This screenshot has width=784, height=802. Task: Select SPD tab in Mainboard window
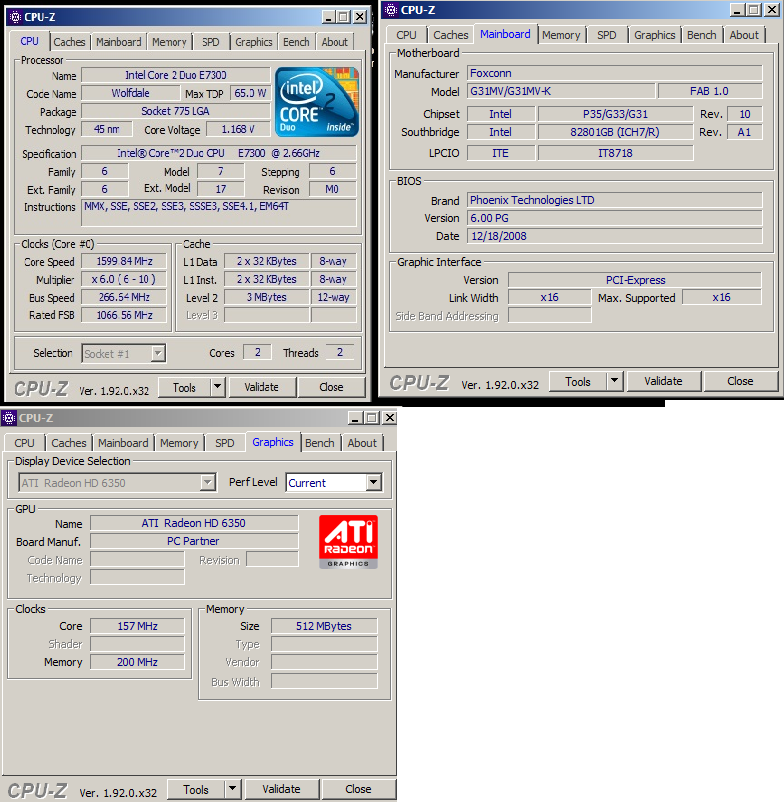coord(607,35)
